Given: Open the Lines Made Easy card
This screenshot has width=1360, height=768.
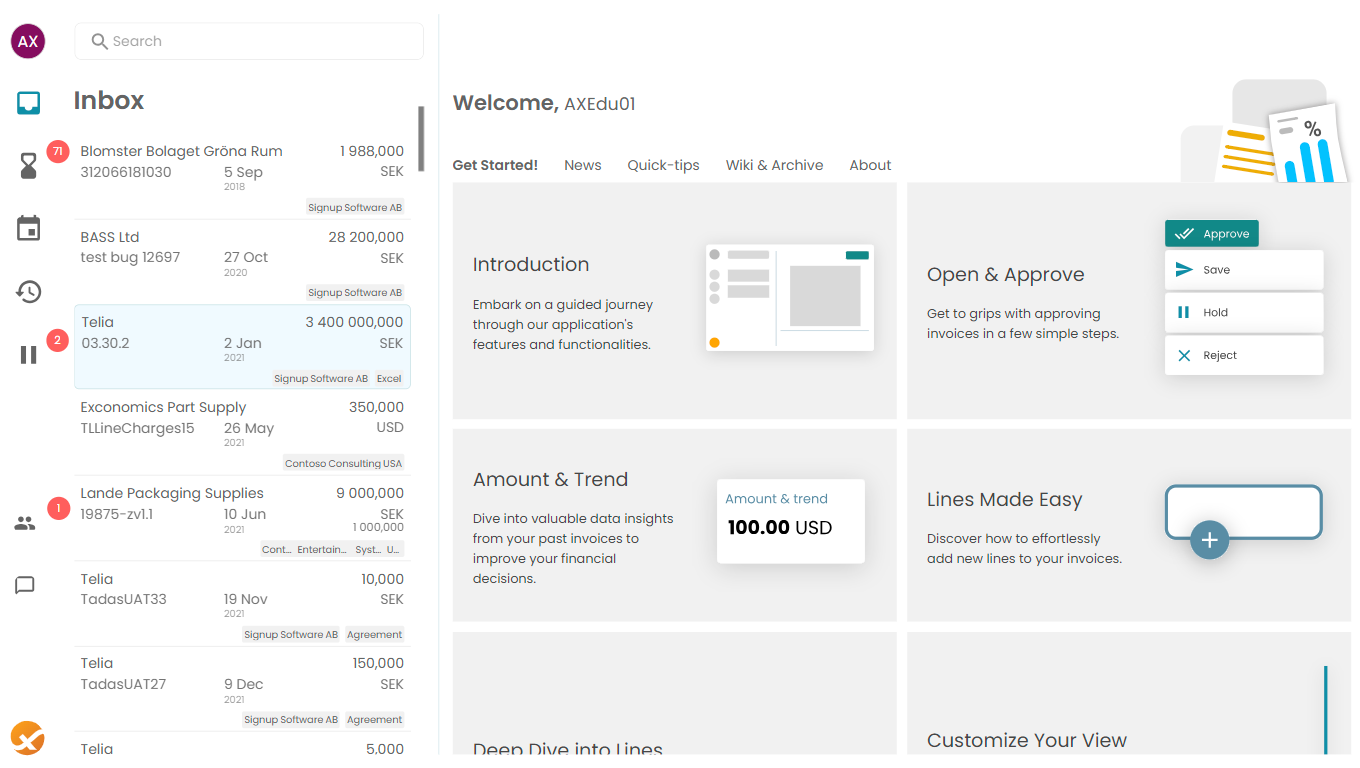Looking at the screenshot, I should pos(1129,526).
